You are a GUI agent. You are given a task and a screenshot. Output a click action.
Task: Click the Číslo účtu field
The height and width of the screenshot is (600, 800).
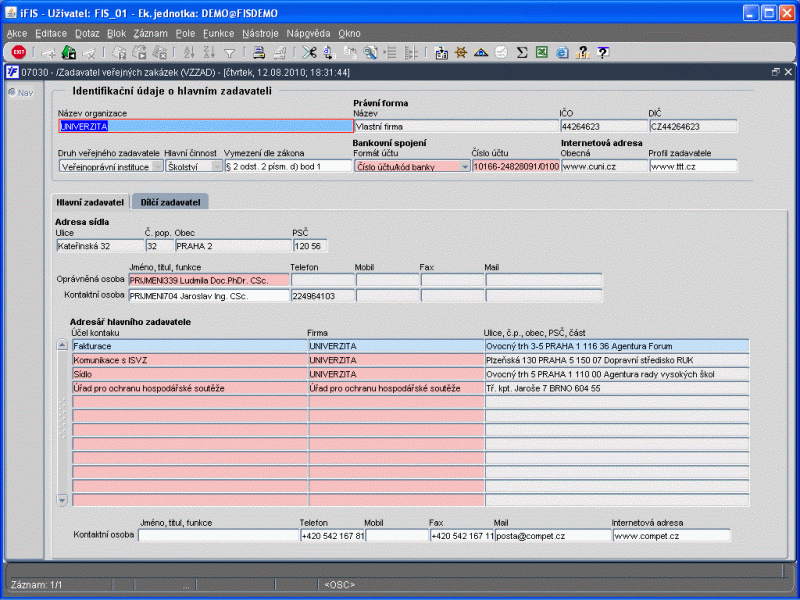(516, 166)
